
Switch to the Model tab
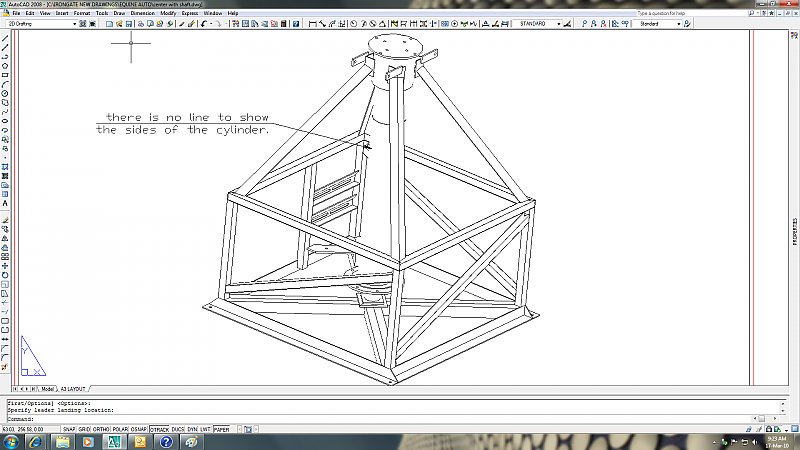(46, 387)
